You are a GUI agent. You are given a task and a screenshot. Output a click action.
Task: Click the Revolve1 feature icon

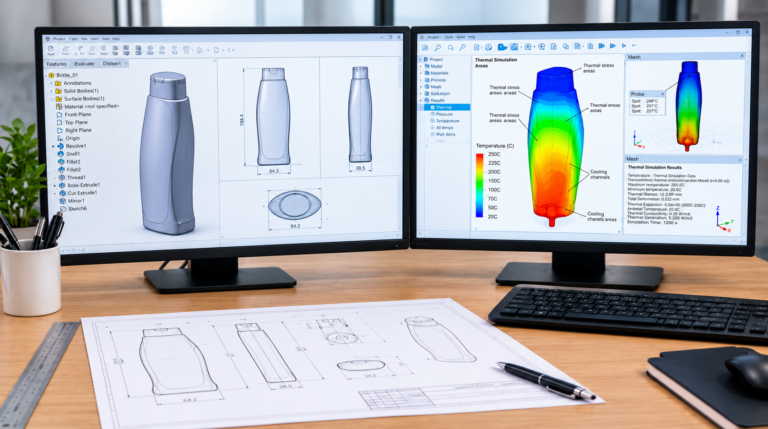[x=60, y=146]
